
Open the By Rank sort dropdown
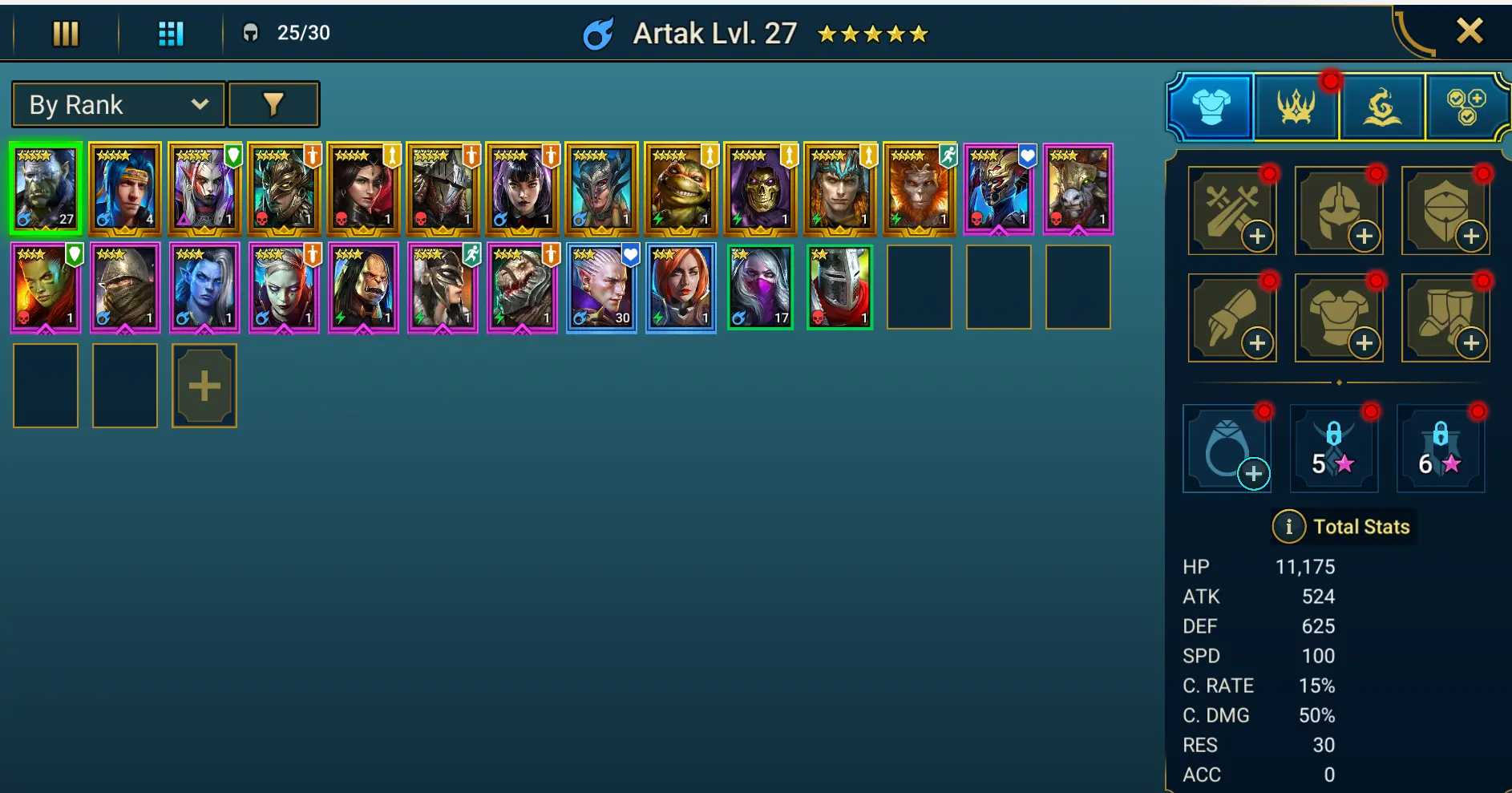119,104
